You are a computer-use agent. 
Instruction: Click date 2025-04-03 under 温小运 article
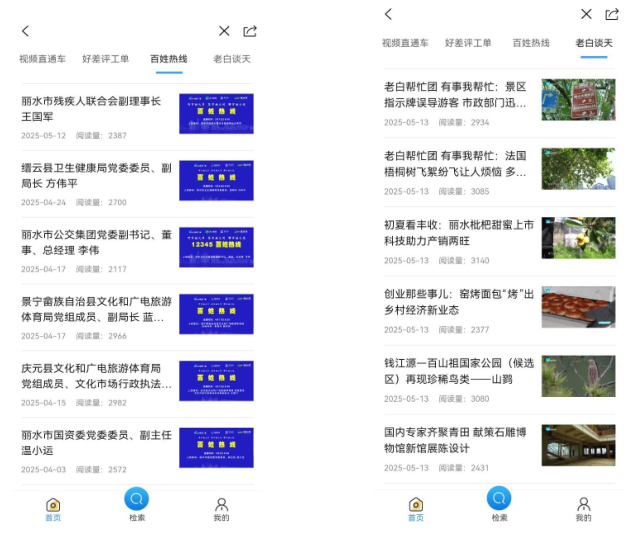[43, 470]
